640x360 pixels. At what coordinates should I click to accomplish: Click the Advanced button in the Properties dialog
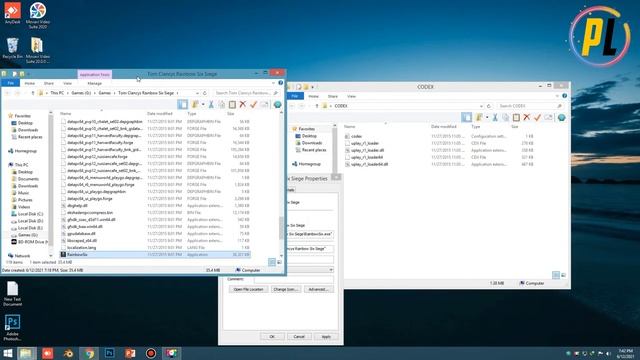click(318, 289)
